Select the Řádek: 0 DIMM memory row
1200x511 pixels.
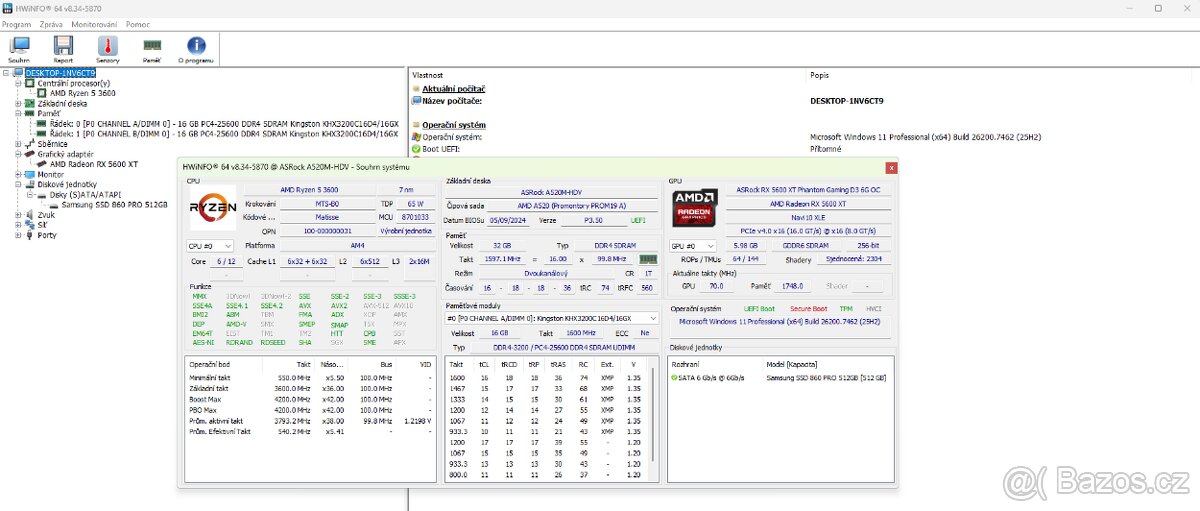(x=223, y=123)
